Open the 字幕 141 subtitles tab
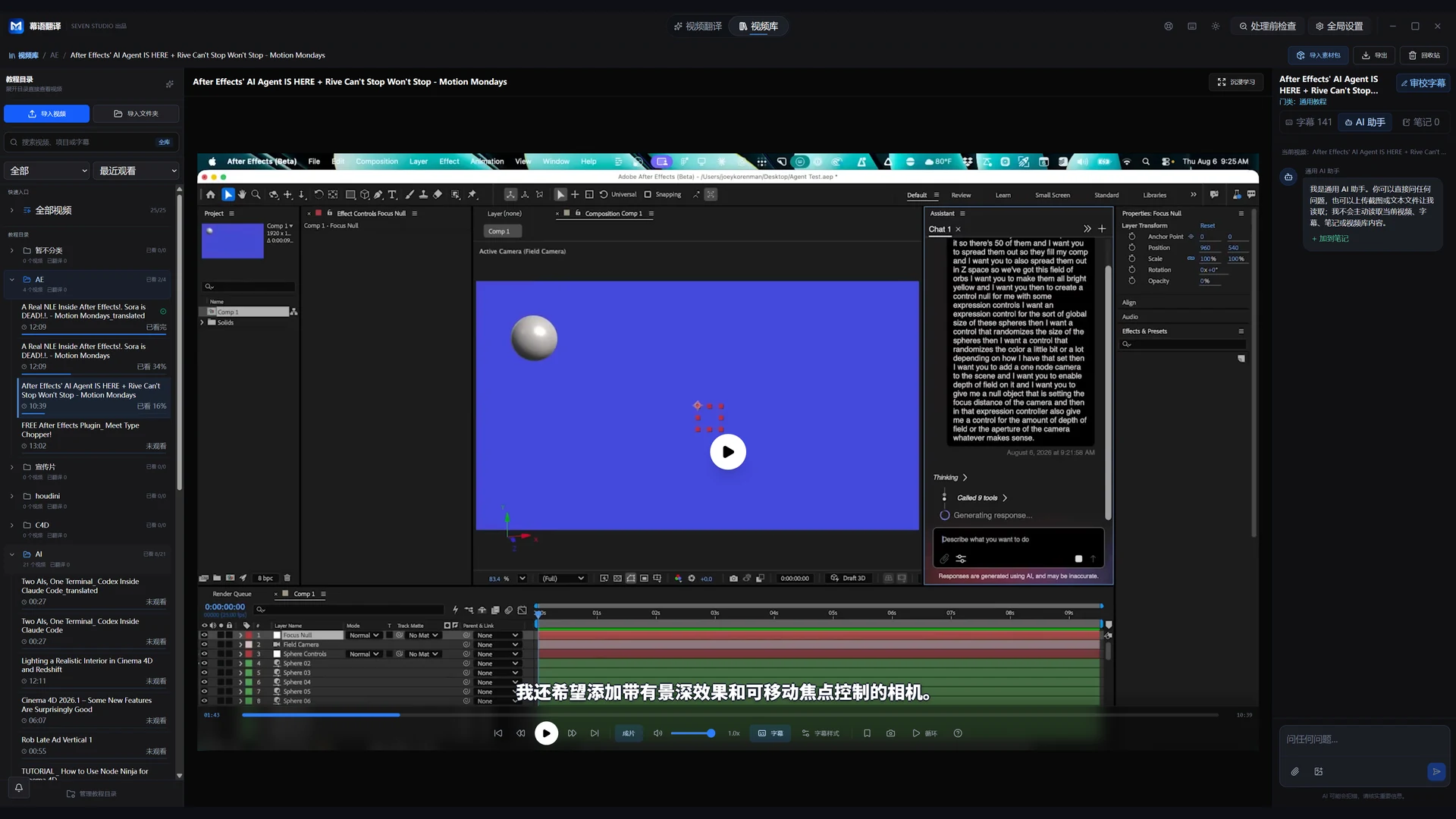Viewport: 1456px width, 819px height. point(1309,122)
